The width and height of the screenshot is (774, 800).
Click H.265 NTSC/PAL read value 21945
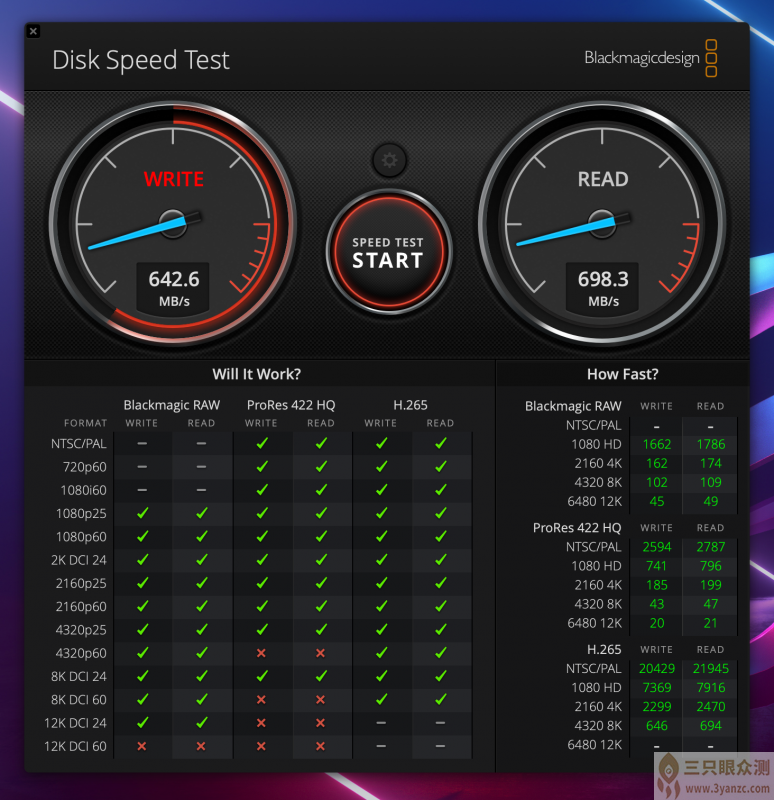(x=711, y=668)
